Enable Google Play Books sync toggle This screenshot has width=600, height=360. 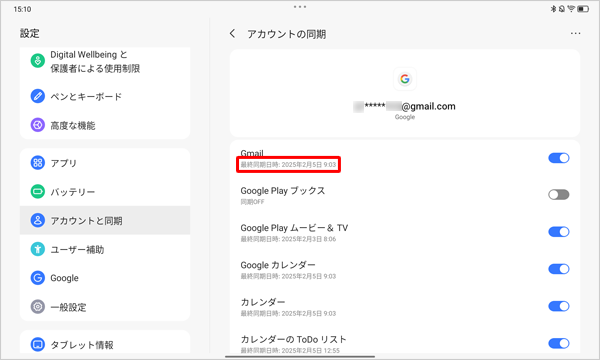point(559,195)
